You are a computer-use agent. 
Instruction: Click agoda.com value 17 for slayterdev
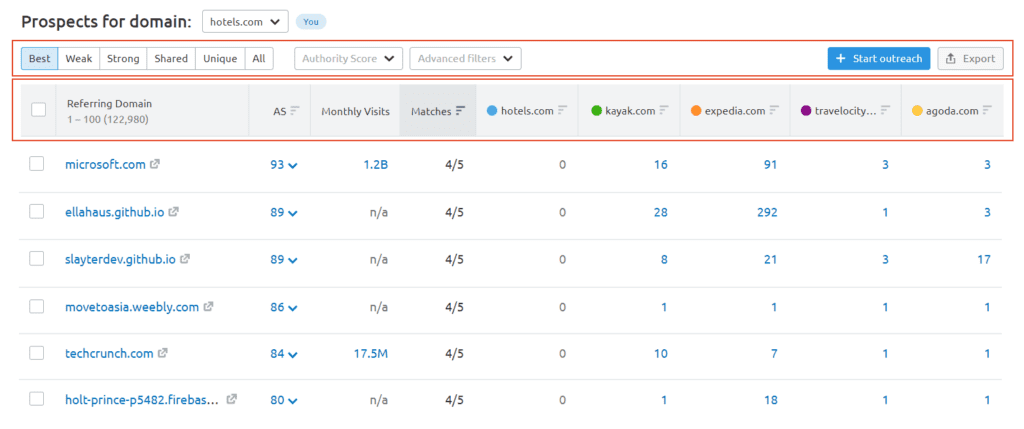coord(984,259)
